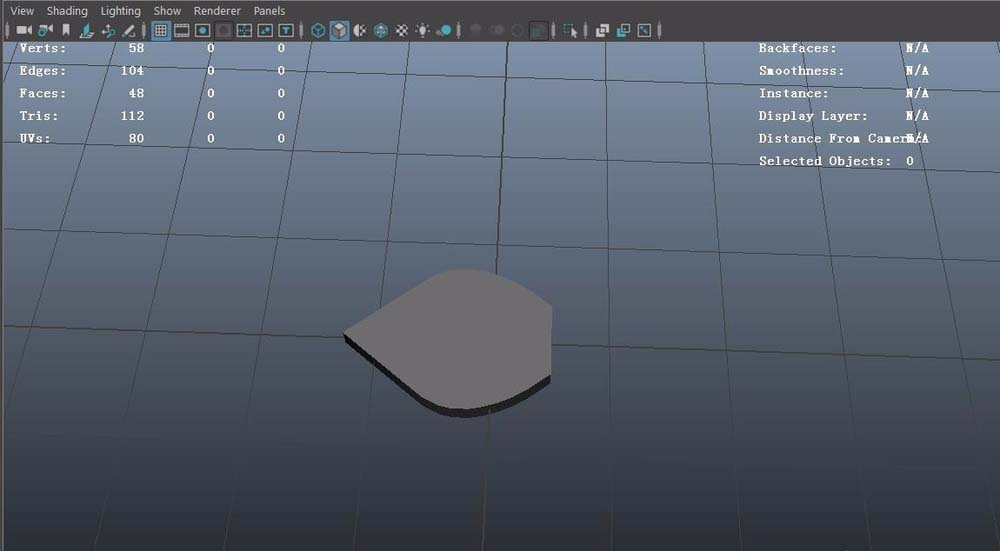The image size is (1000, 551).
Task: Click the Isolate Select icon
Action: (x=570, y=30)
